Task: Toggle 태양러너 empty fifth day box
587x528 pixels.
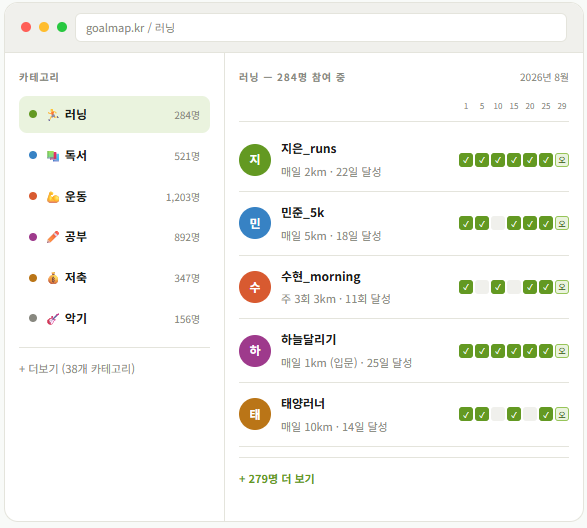Action: coord(530,414)
